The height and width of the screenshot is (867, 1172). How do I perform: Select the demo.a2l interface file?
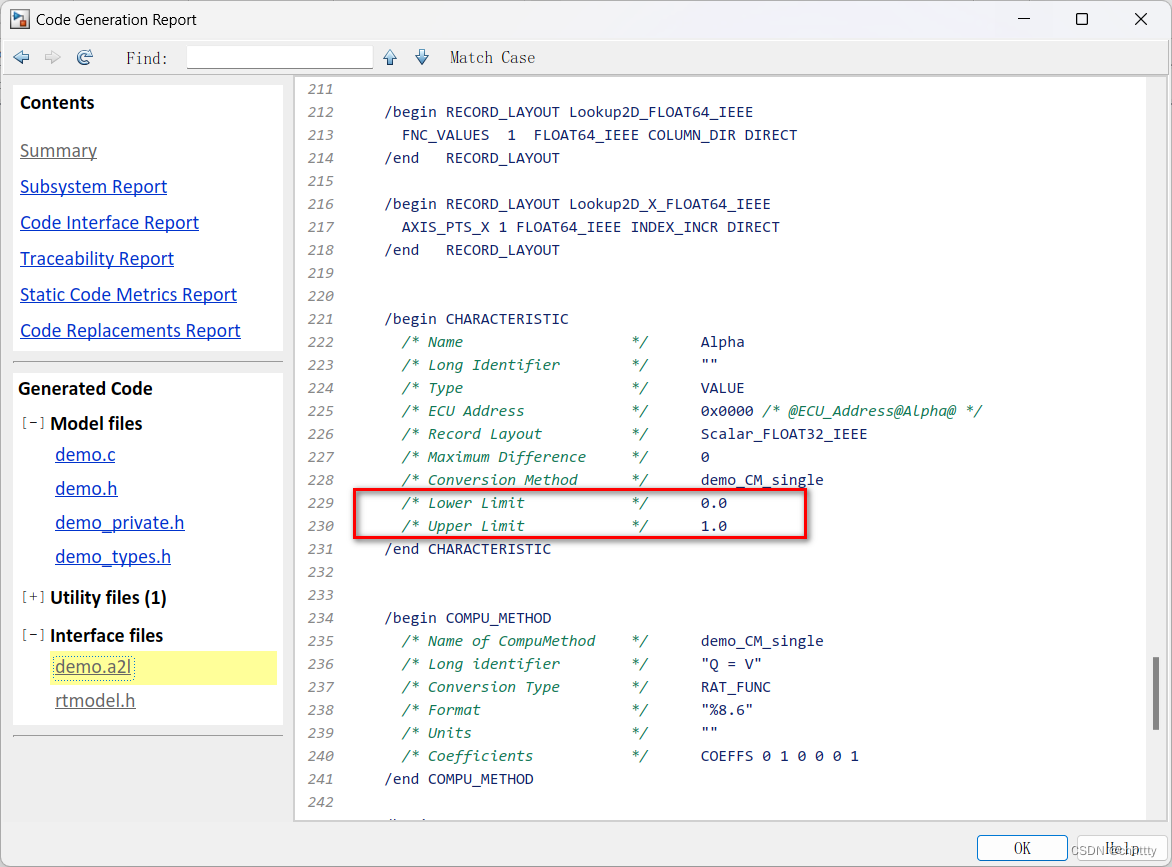pyautogui.click(x=93, y=667)
